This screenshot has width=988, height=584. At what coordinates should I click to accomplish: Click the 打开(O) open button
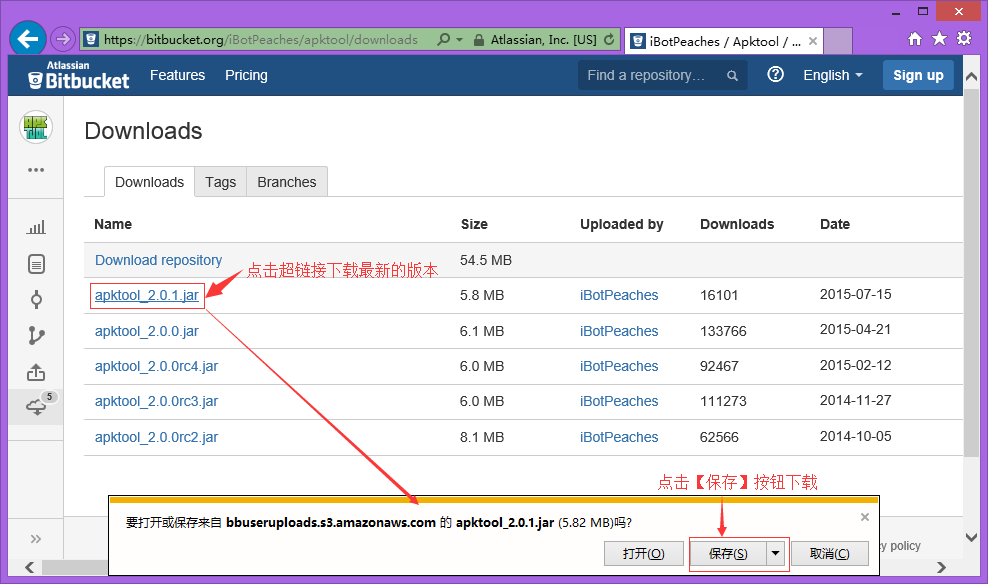pos(643,554)
